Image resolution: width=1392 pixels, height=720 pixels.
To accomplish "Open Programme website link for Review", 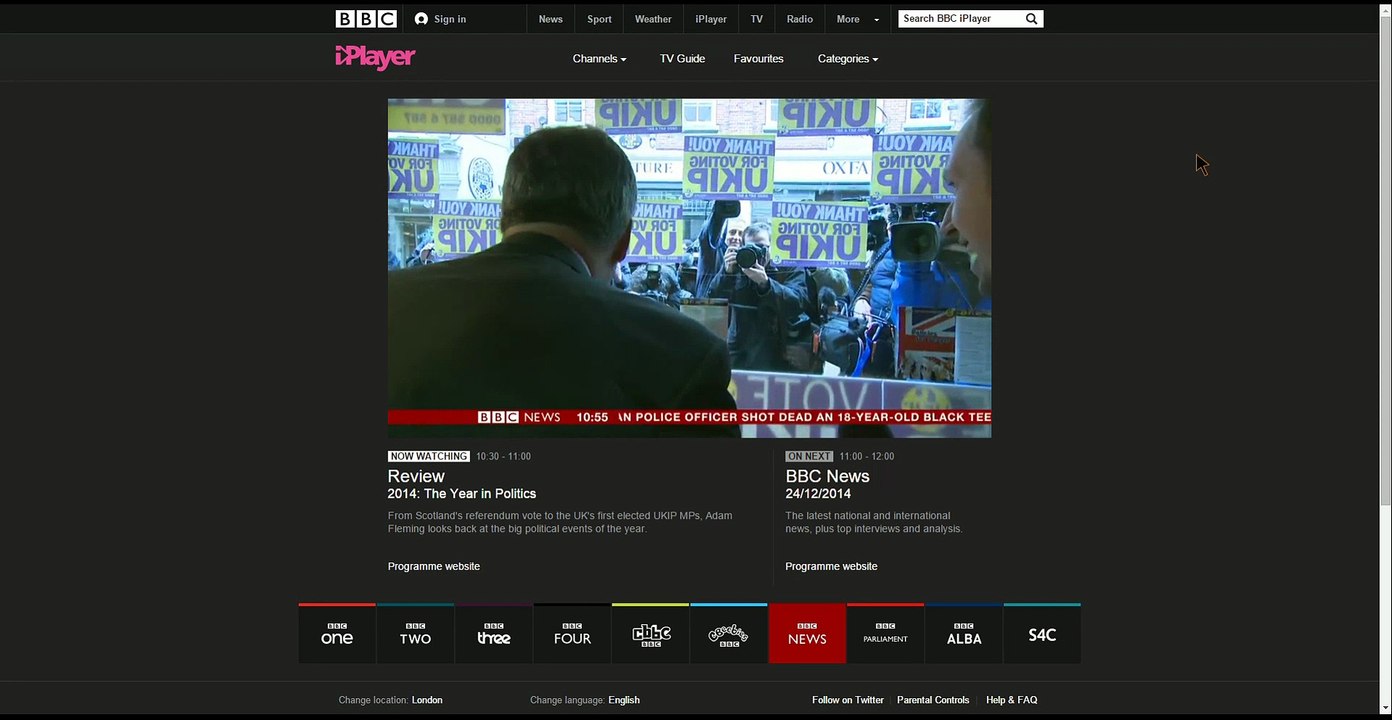I will 434,566.
